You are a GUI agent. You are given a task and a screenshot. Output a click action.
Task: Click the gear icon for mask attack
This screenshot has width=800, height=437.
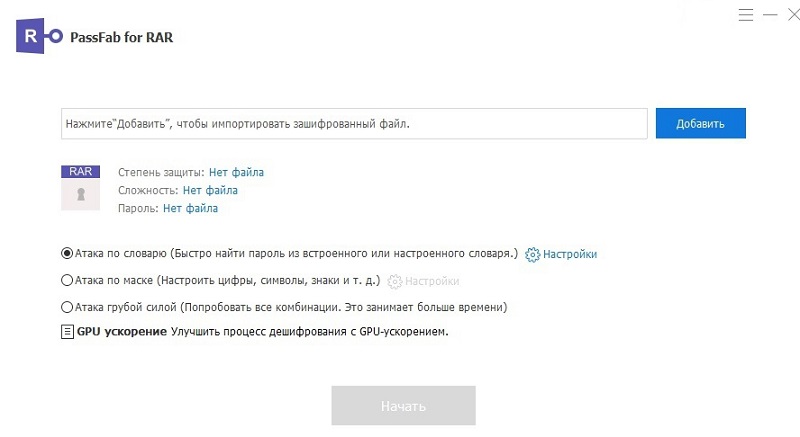click(x=394, y=282)
